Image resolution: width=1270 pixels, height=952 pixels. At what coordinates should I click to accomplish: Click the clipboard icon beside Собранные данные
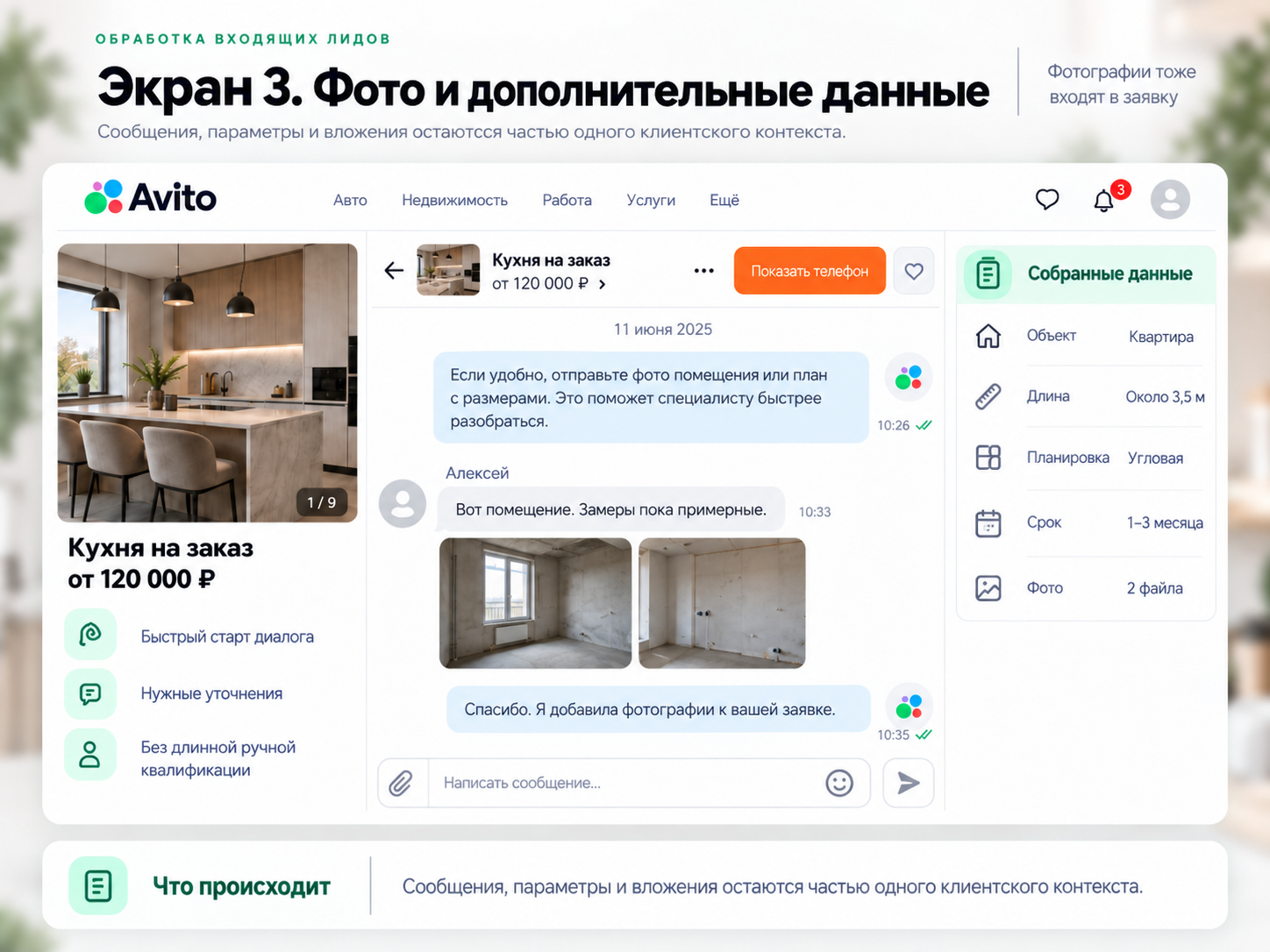click(988, 274)
